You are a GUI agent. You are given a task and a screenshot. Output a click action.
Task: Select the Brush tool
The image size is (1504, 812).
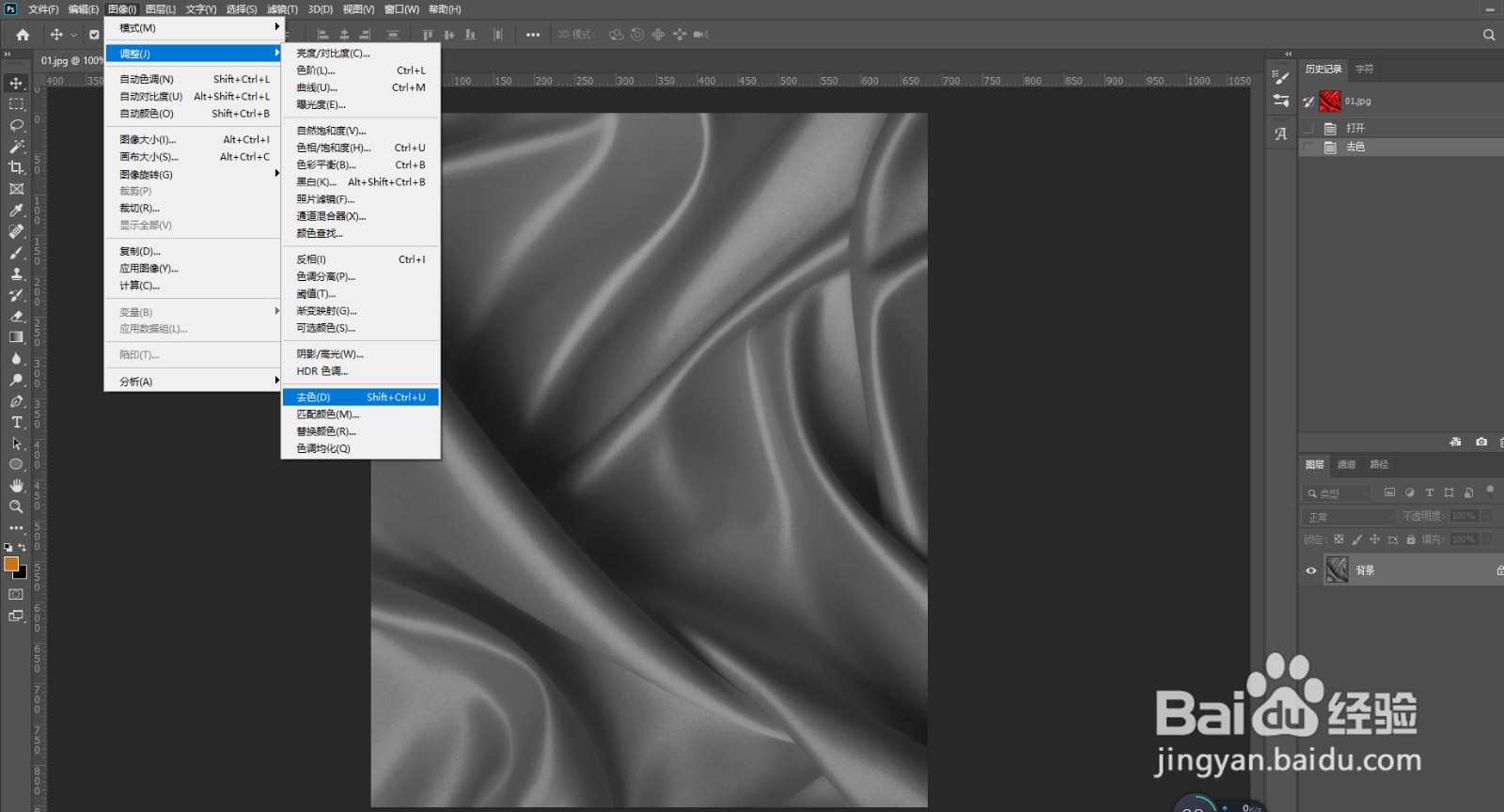[x=16, y=253]
